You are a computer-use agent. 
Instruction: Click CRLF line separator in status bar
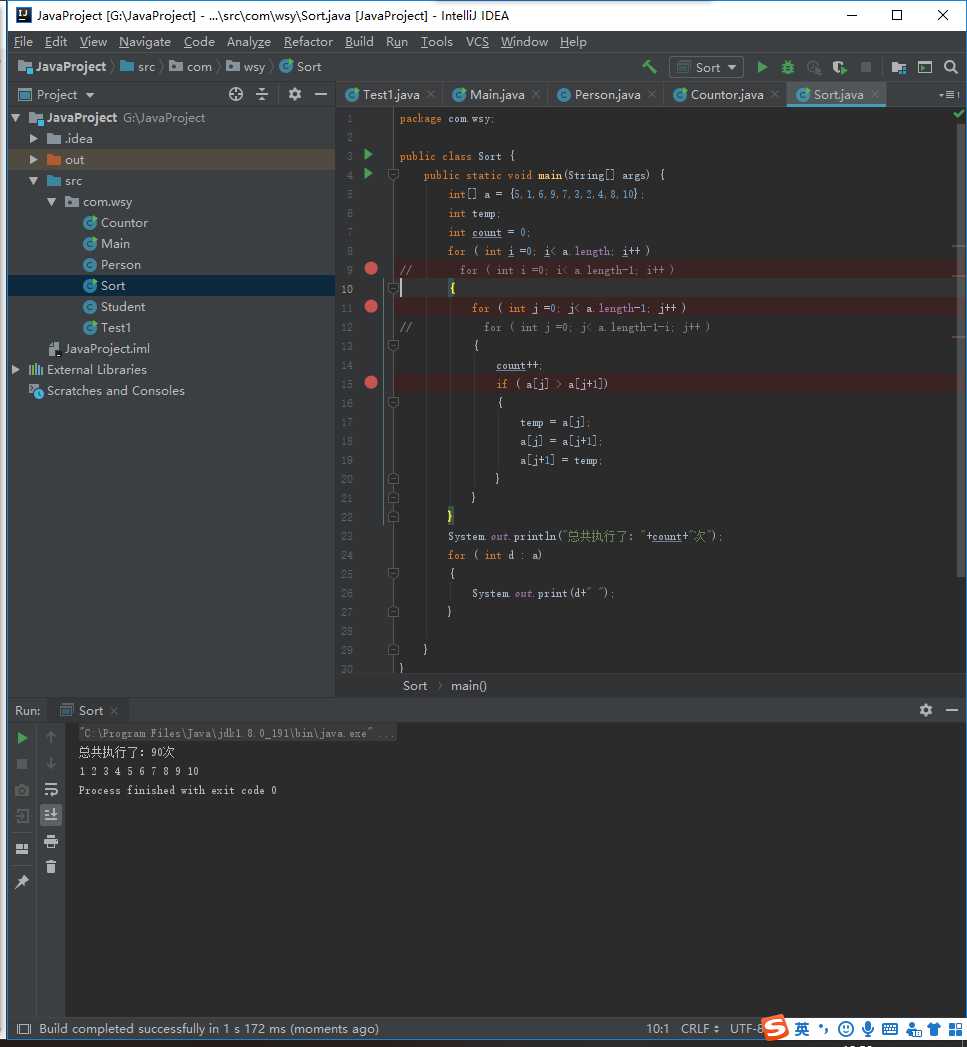[699, 1028]
